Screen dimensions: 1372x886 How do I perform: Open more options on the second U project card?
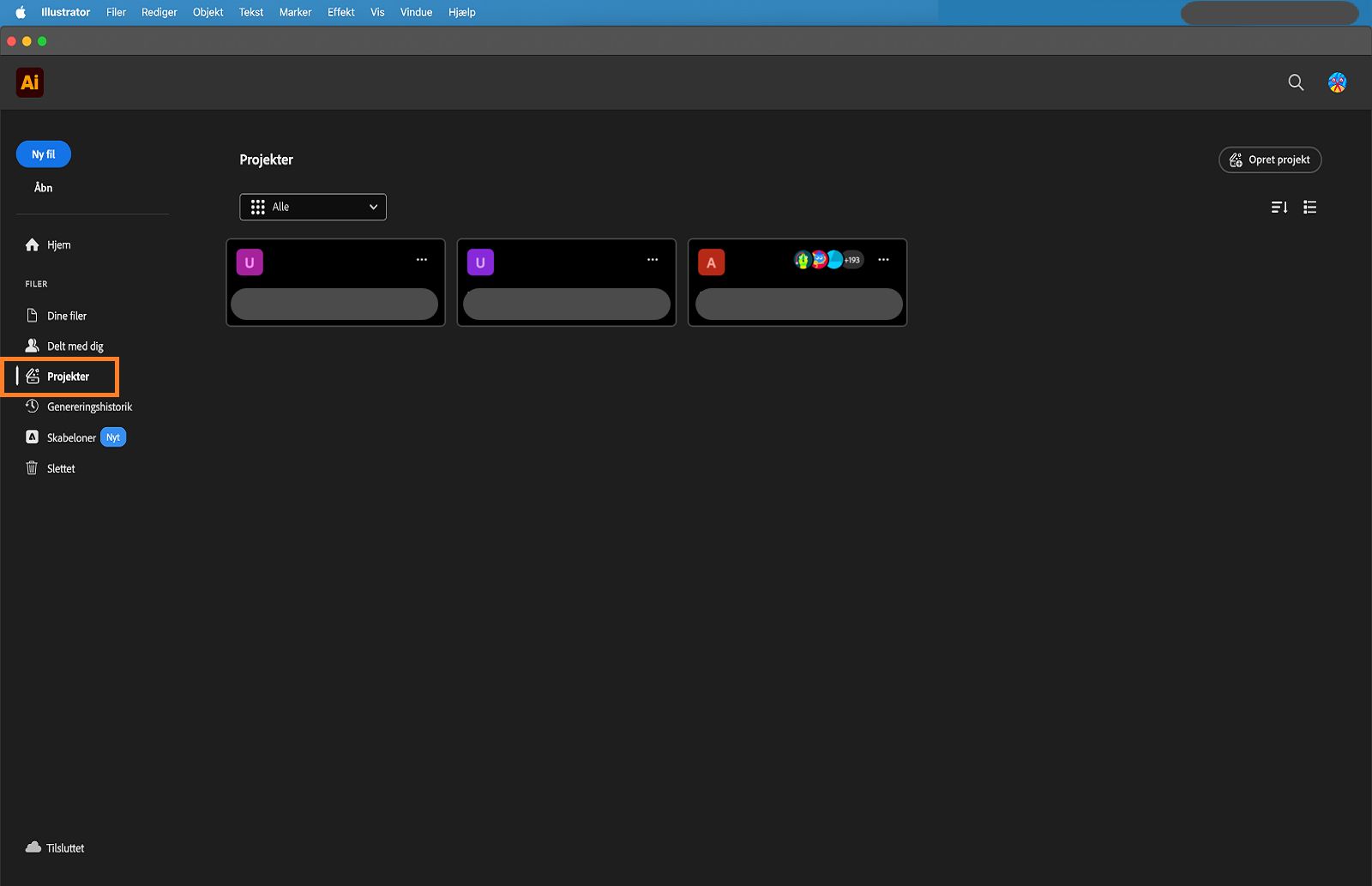653,260
